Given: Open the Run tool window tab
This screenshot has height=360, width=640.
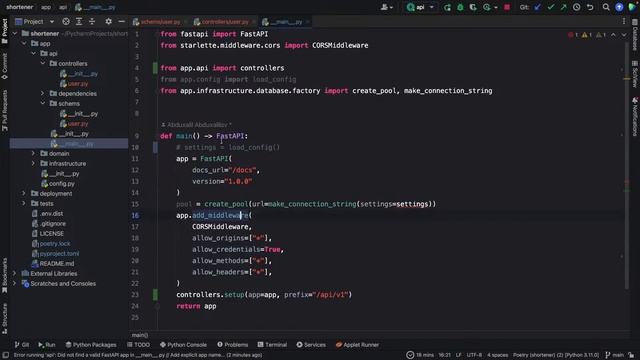Looking at the screenshot, I should 47,345.
